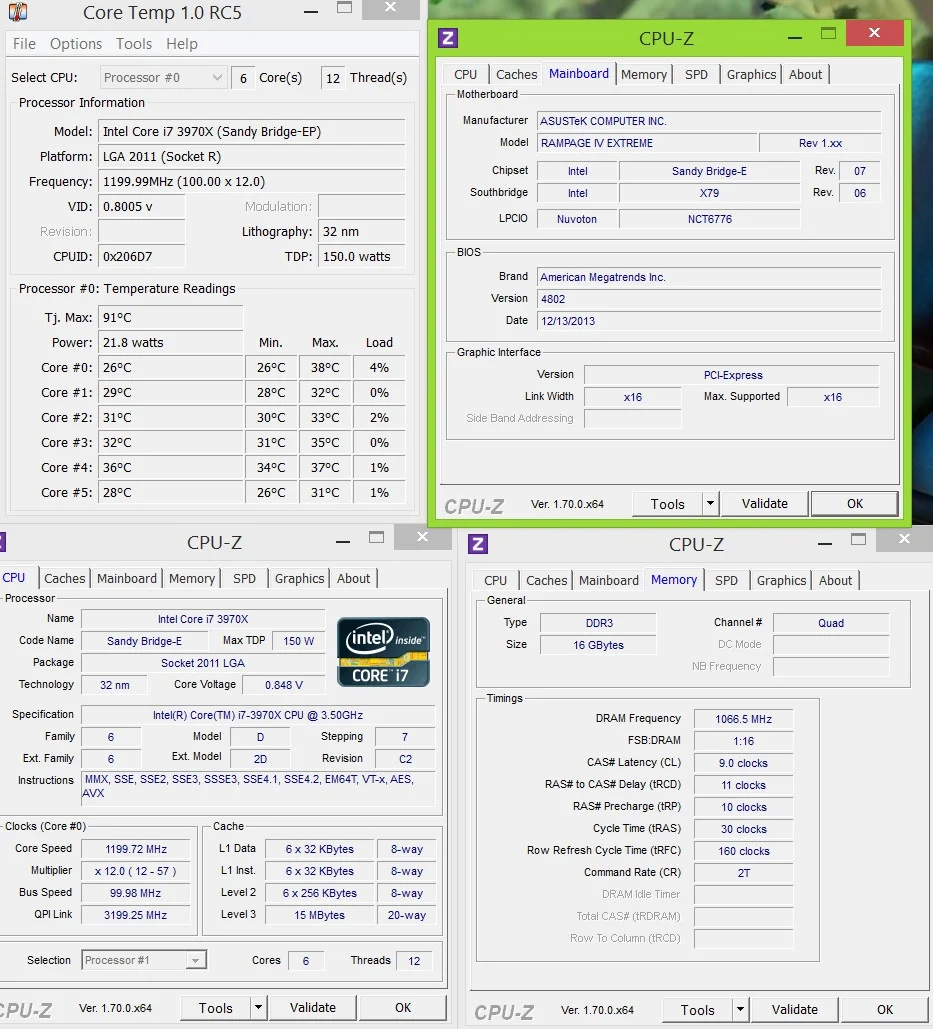Switch to Caches tab in CPU-Z processor window

tap(64, 579)
